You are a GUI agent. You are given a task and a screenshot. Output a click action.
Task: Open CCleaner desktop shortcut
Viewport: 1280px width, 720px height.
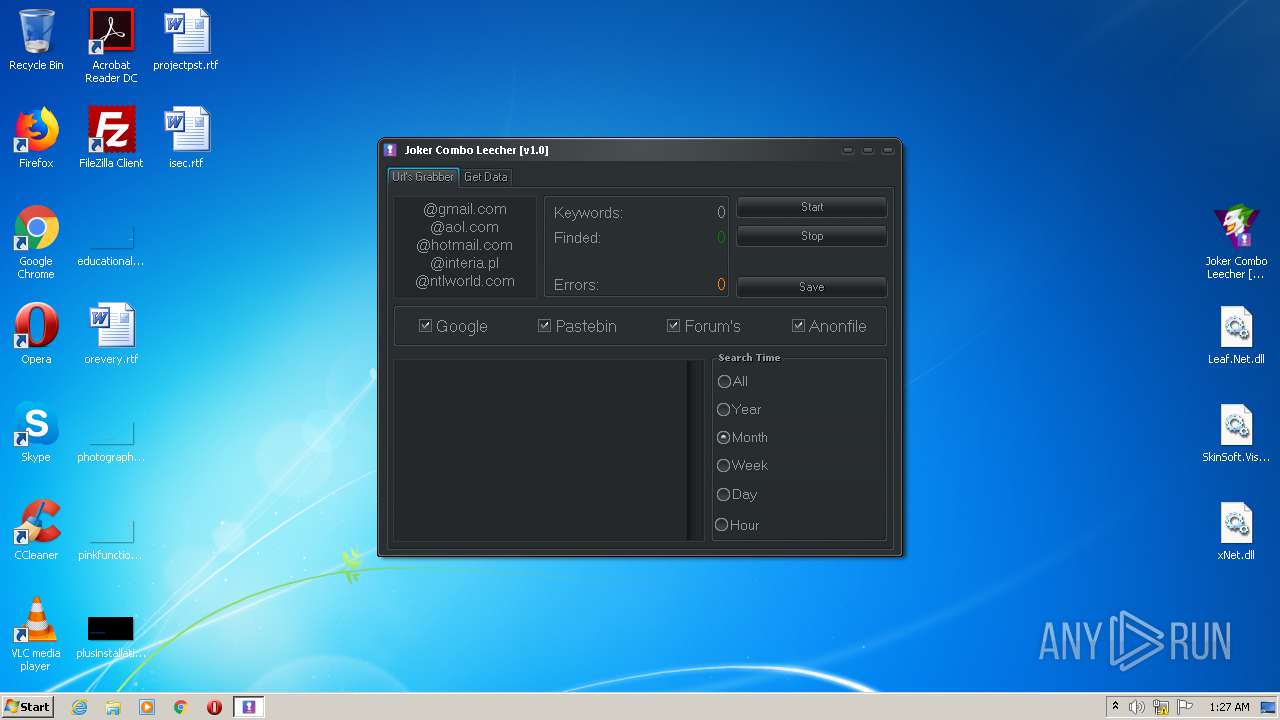click(36, 530)
